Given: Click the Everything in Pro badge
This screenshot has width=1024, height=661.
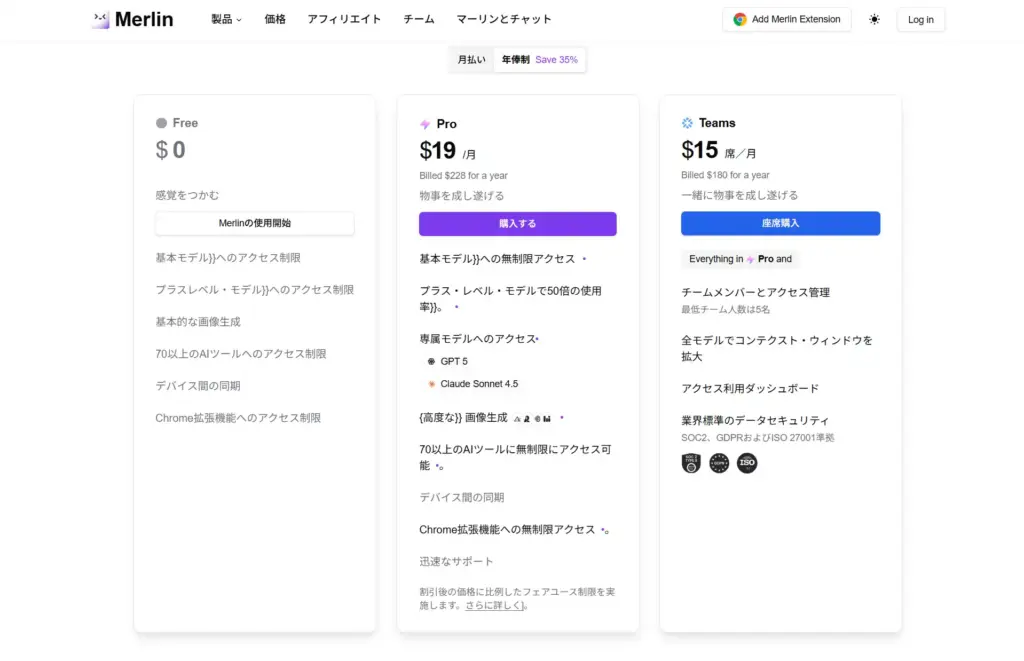Looking at the screenshot, I should [740, 259].
